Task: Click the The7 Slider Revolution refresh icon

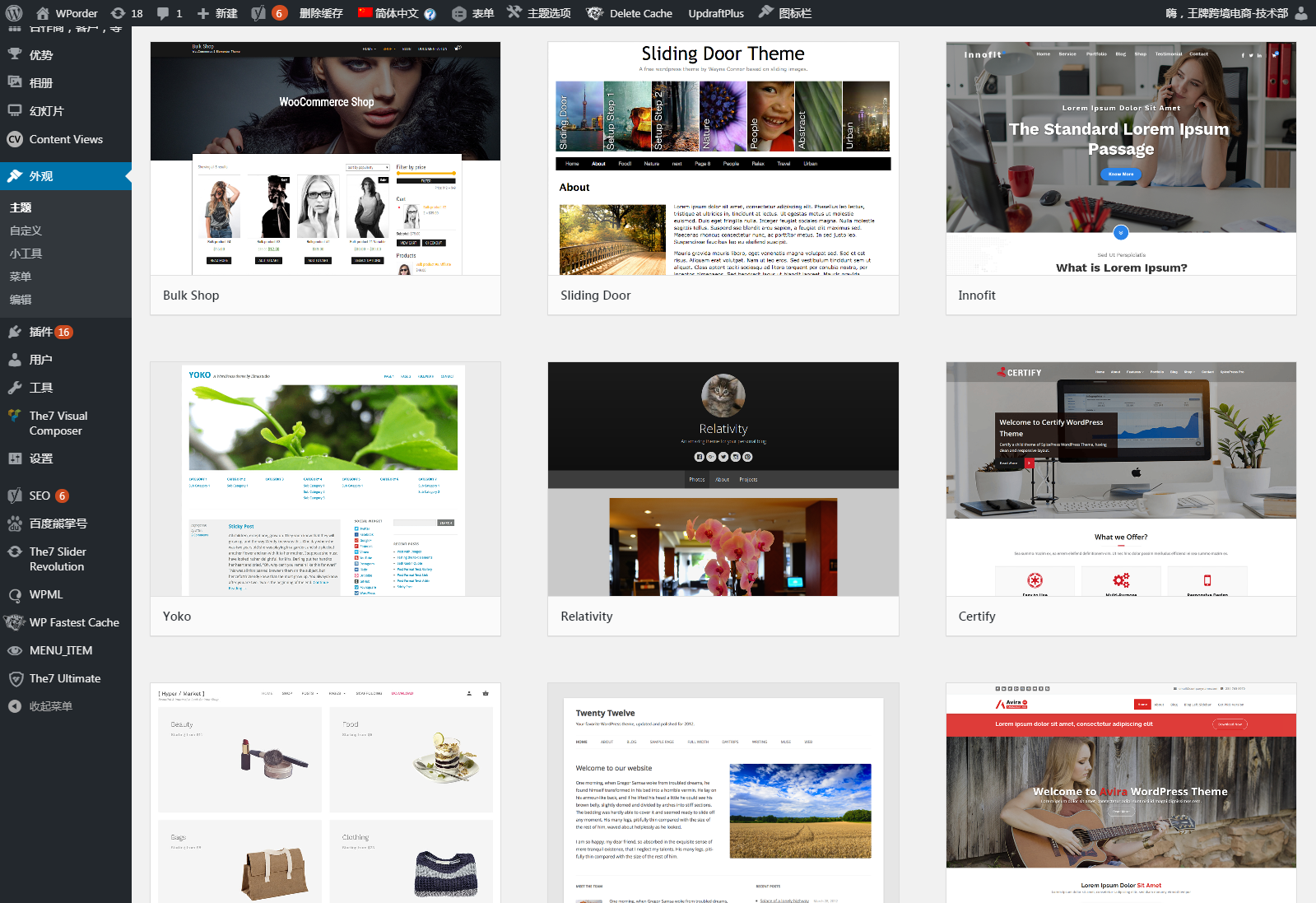Action: 15,552
